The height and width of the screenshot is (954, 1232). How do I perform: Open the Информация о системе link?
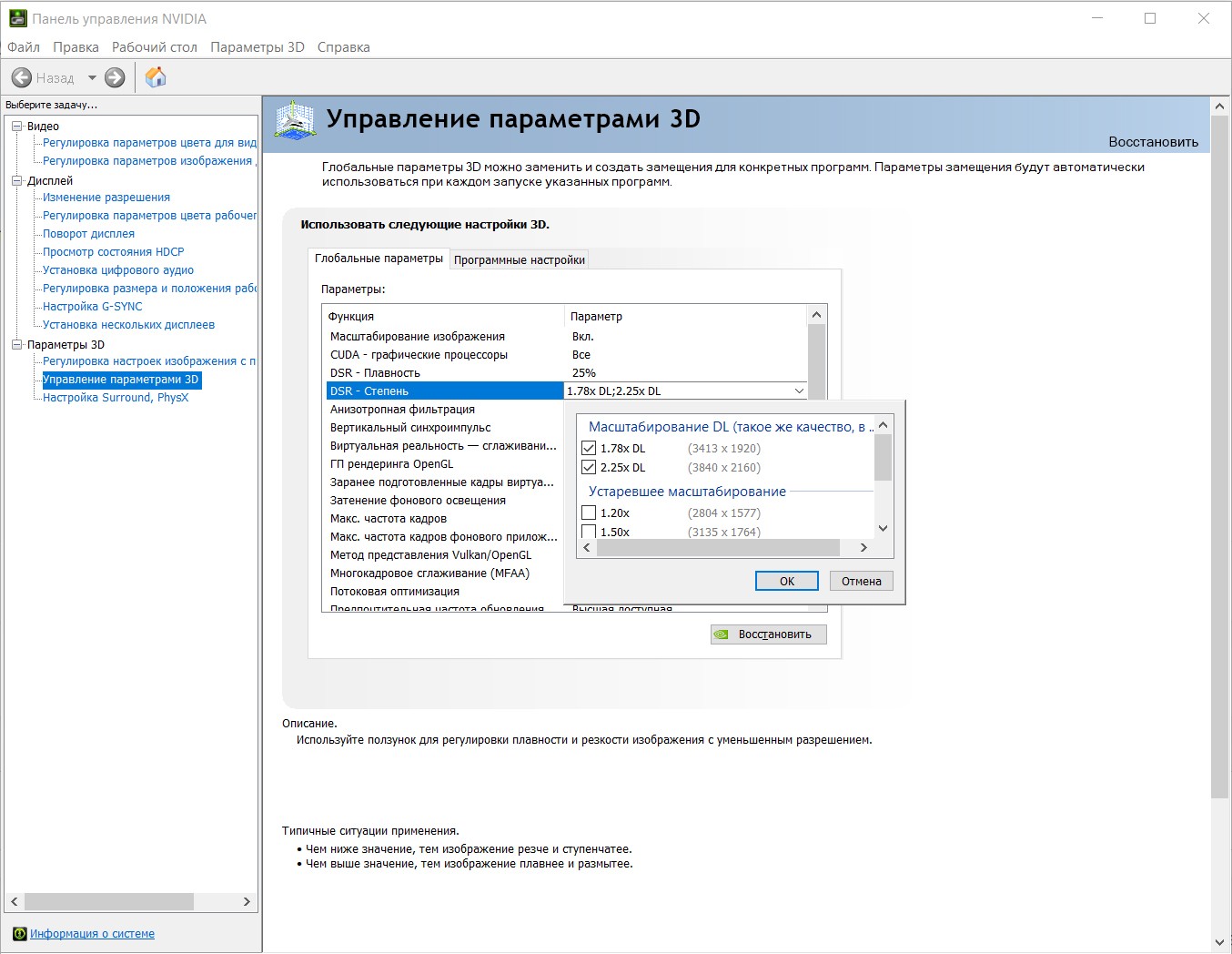92,934
